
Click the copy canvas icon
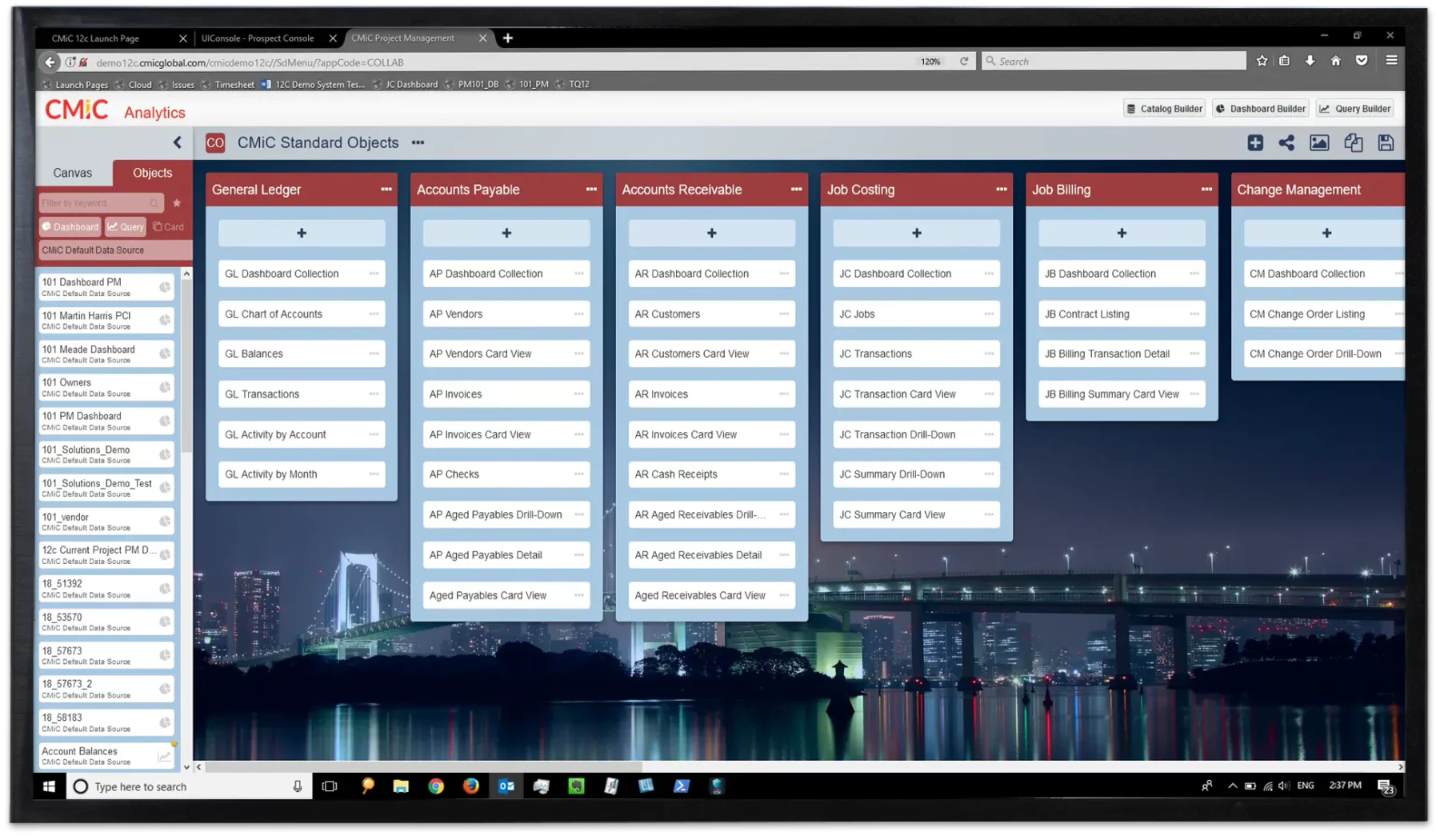(1354, 143)
